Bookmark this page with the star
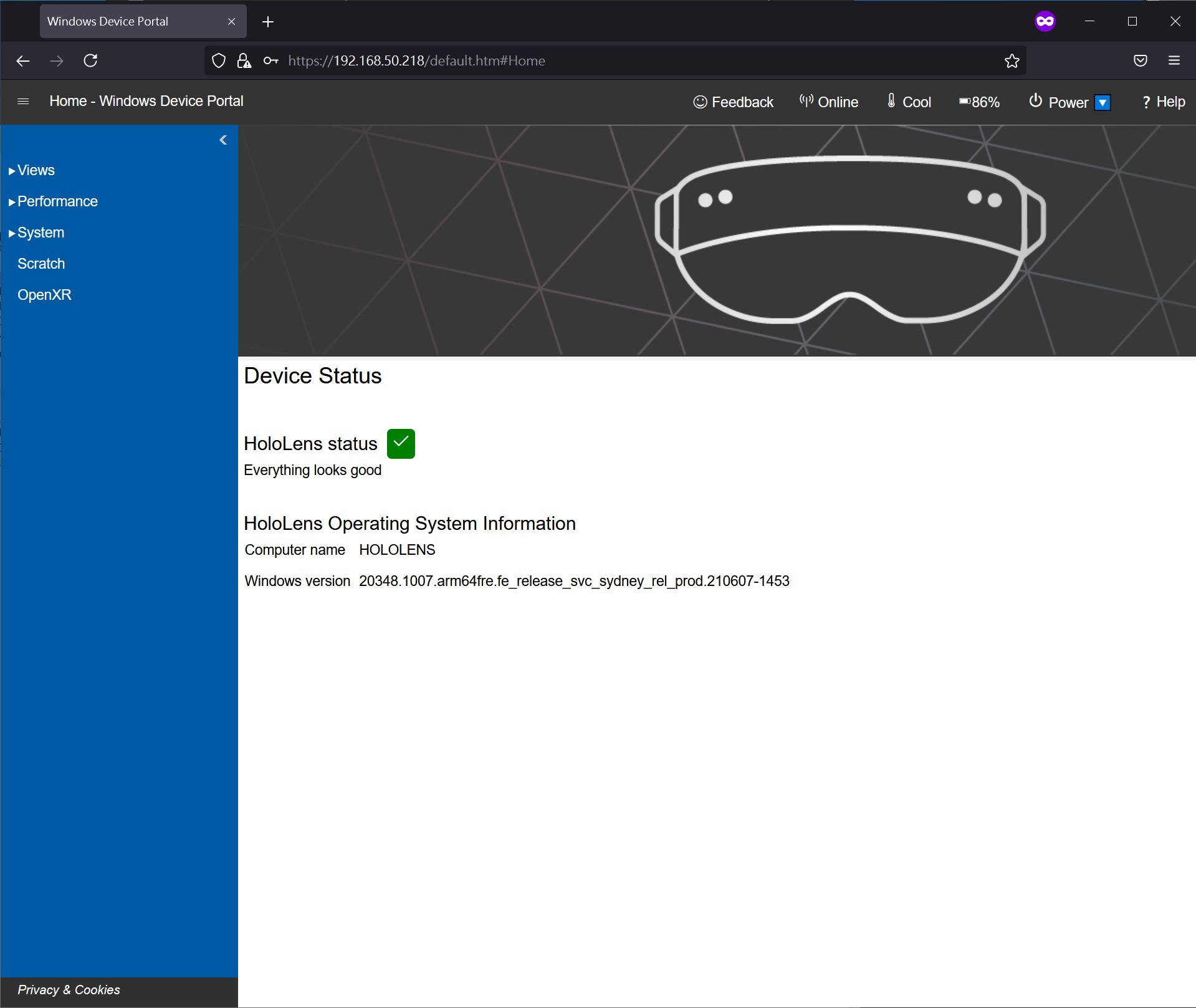The width and height of the screenshot is (1196, 1008). tap(1012, 60)
